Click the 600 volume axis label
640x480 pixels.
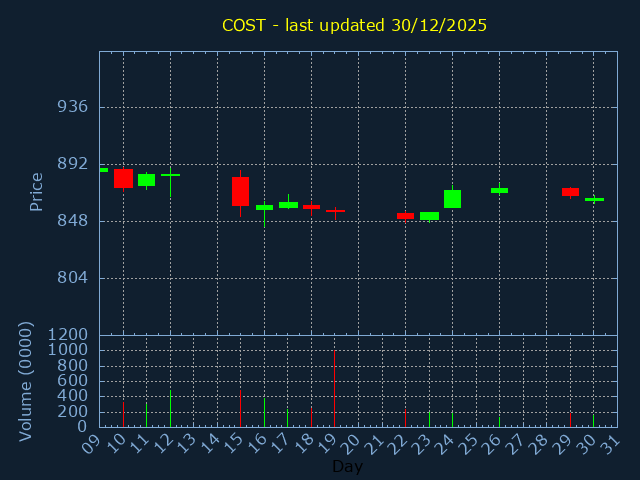73,381
